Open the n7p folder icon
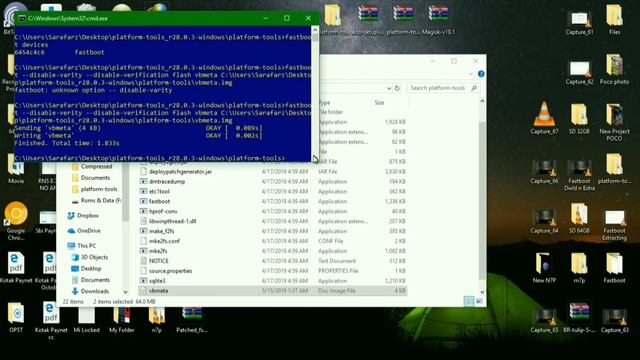Screen dimensions: 640x360 [157, 320]
